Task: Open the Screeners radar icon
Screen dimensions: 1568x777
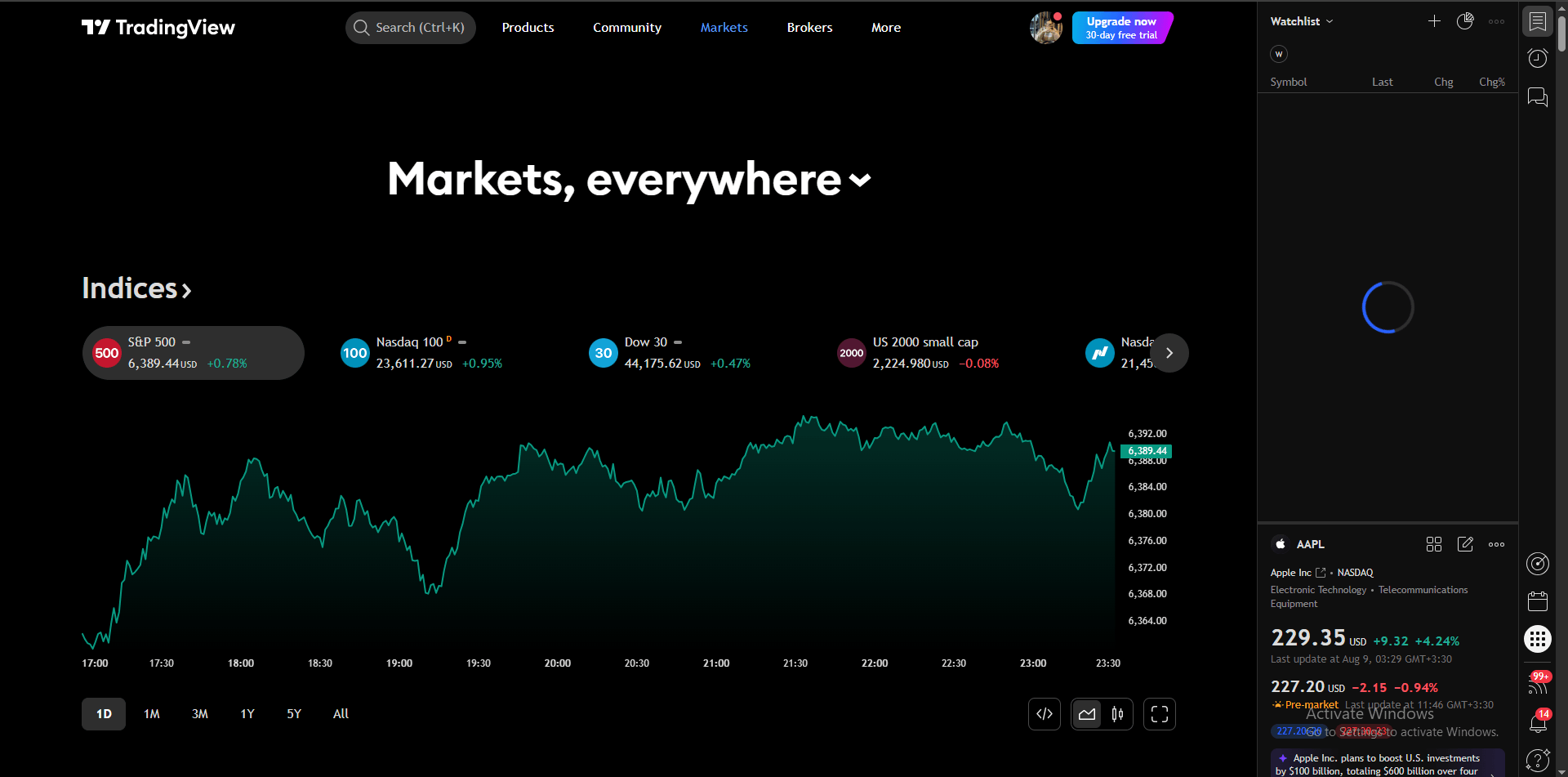Action: (x=1538, y=564)
